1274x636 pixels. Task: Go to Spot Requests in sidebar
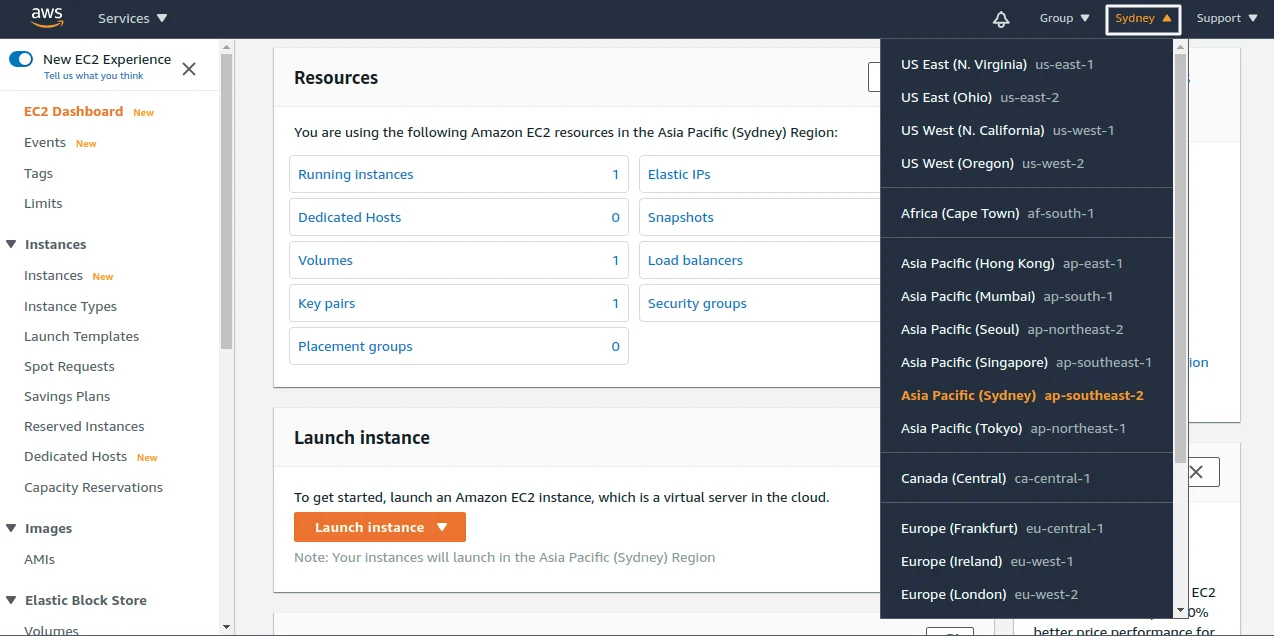69,366
